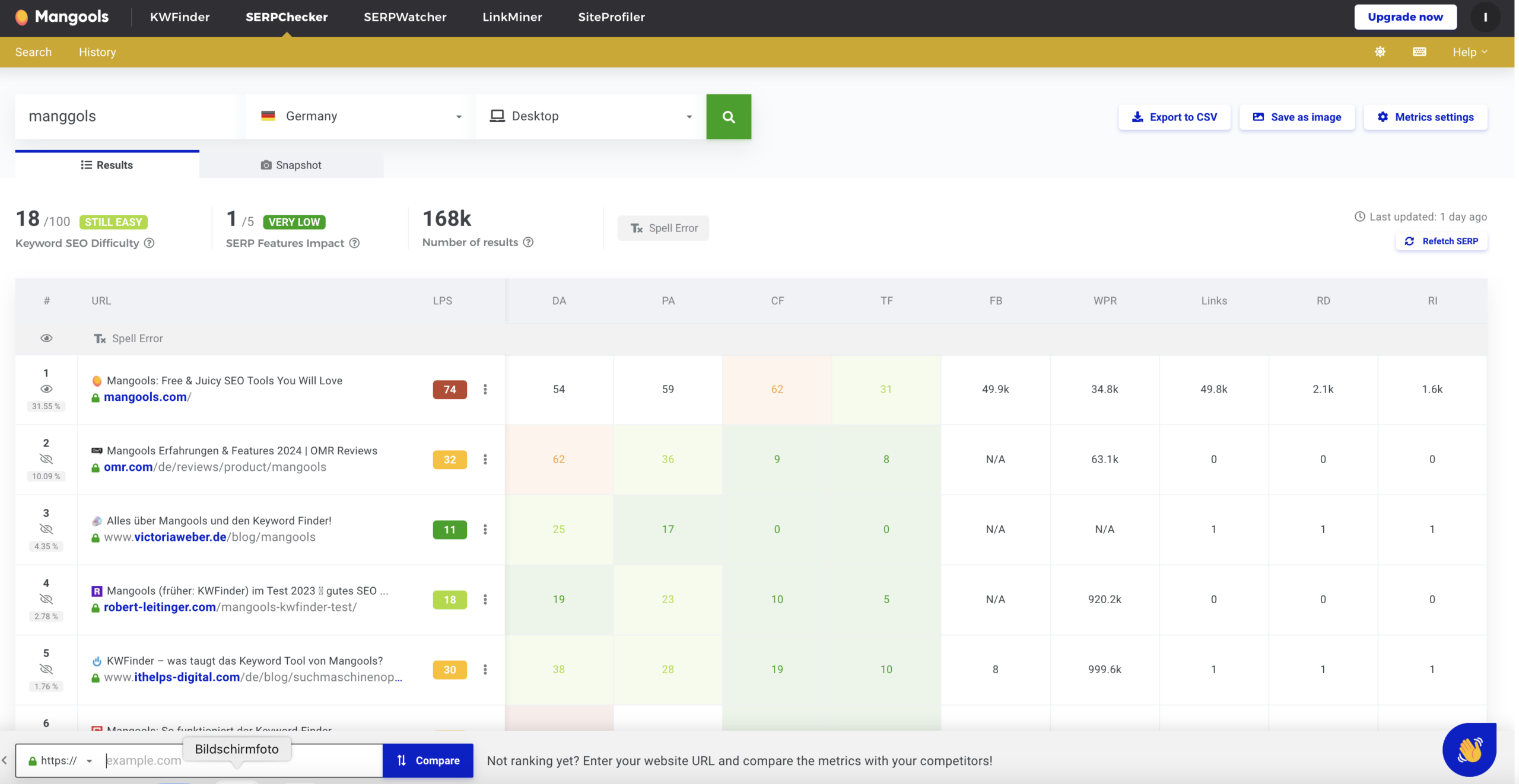Collapse the compare bar left arrow
This screenshot has height=784, width=1519.
pos(5,760)
